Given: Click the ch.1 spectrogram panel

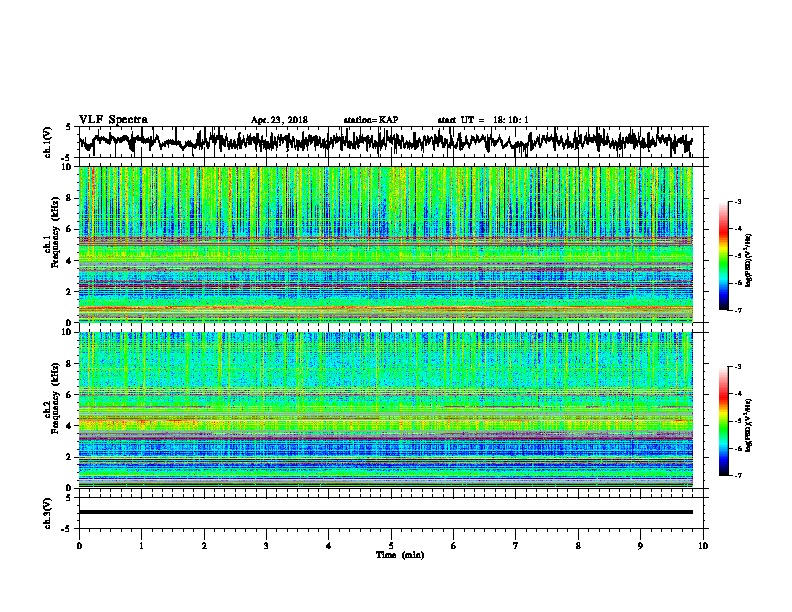Looking at the screenshot, I should coord(385,244).
